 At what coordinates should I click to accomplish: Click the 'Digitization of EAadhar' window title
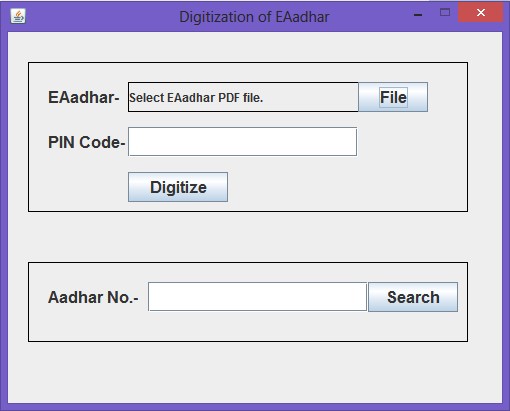pos(254,17)
